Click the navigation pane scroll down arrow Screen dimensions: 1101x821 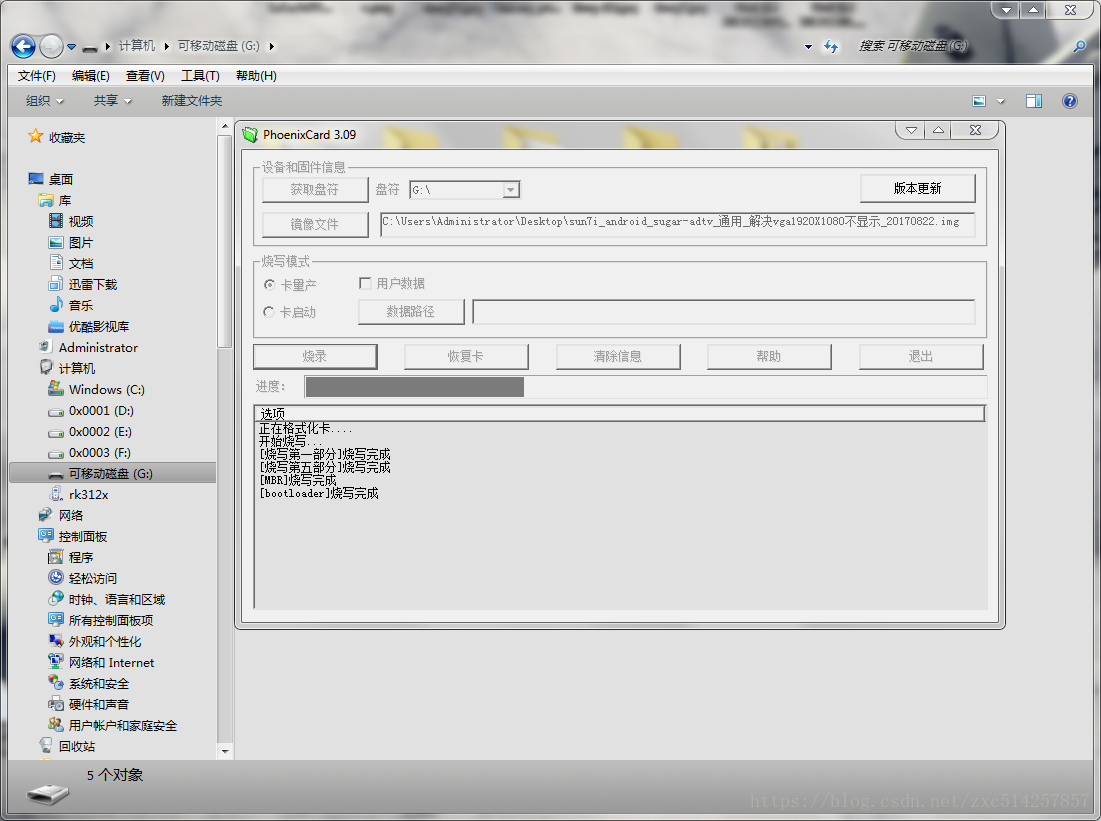coord(225,751)
